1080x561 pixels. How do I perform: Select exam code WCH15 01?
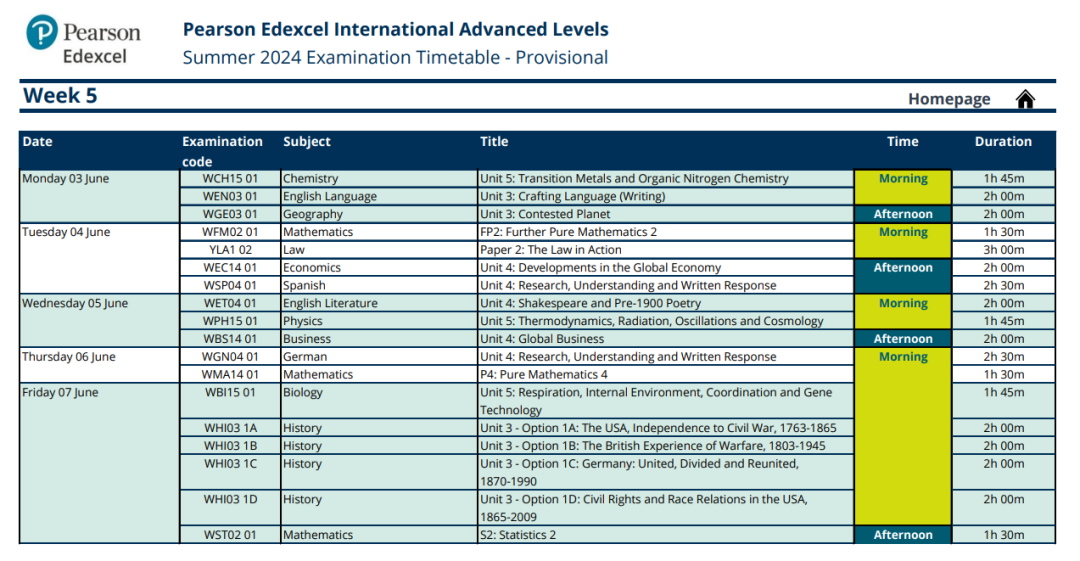[230, 178]
